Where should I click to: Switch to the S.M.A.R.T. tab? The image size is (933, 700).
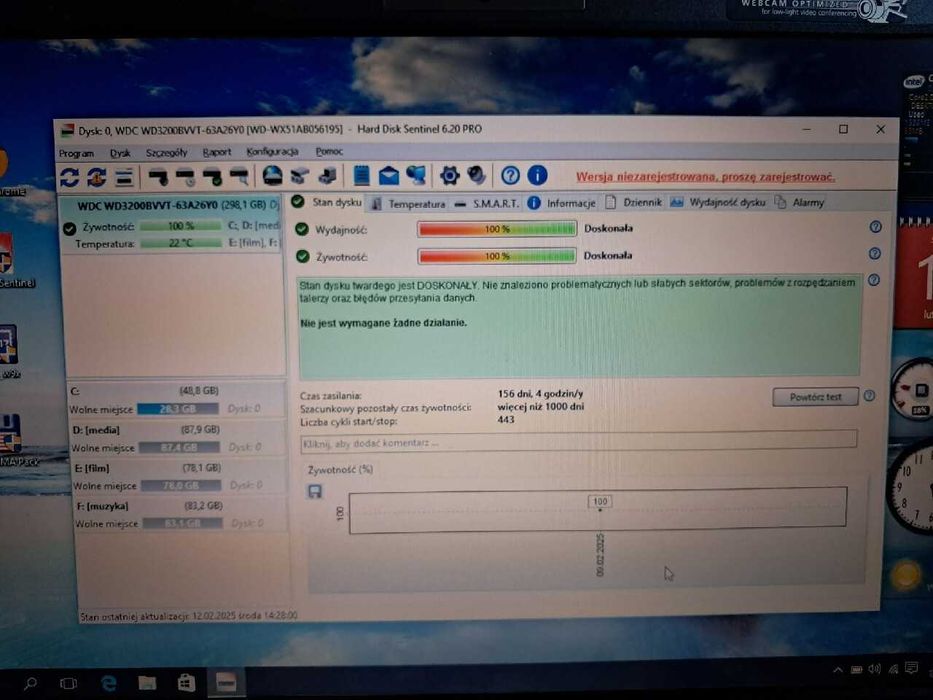489,204
